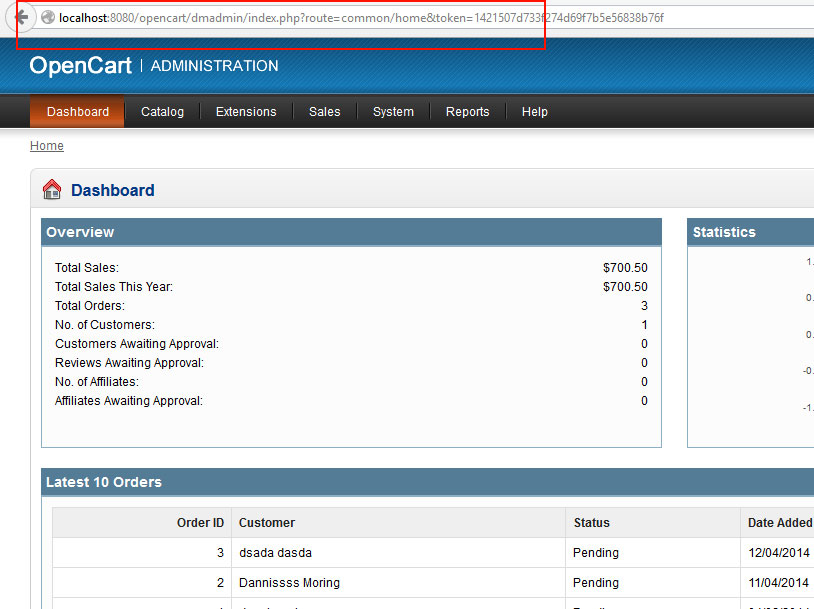Click customer name dsada dasda
Screen dimensions: 814x609
point(275,553)
